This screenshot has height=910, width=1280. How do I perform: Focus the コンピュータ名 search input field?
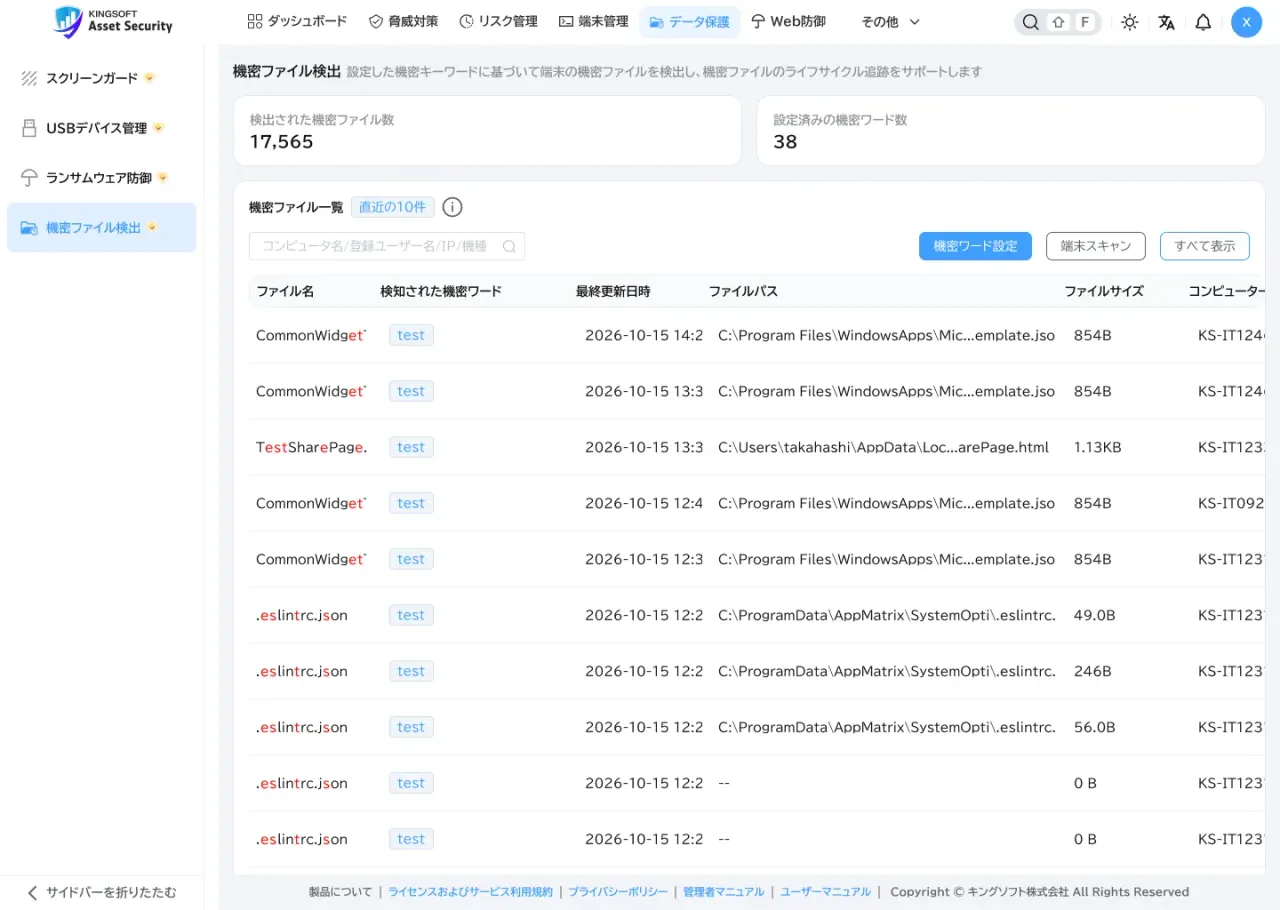(x=387, y=246)
